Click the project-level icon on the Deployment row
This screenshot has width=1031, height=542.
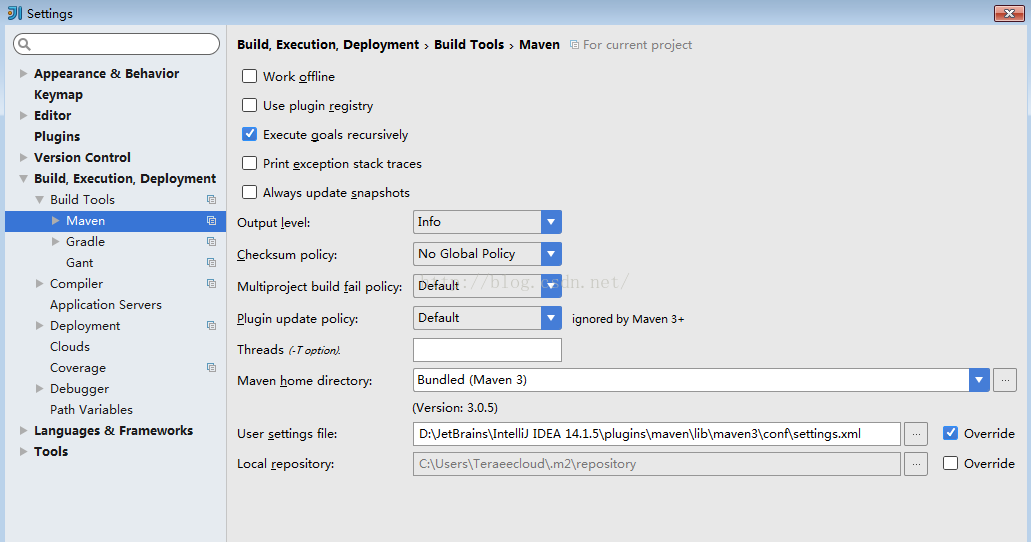(x=211, y=326)
